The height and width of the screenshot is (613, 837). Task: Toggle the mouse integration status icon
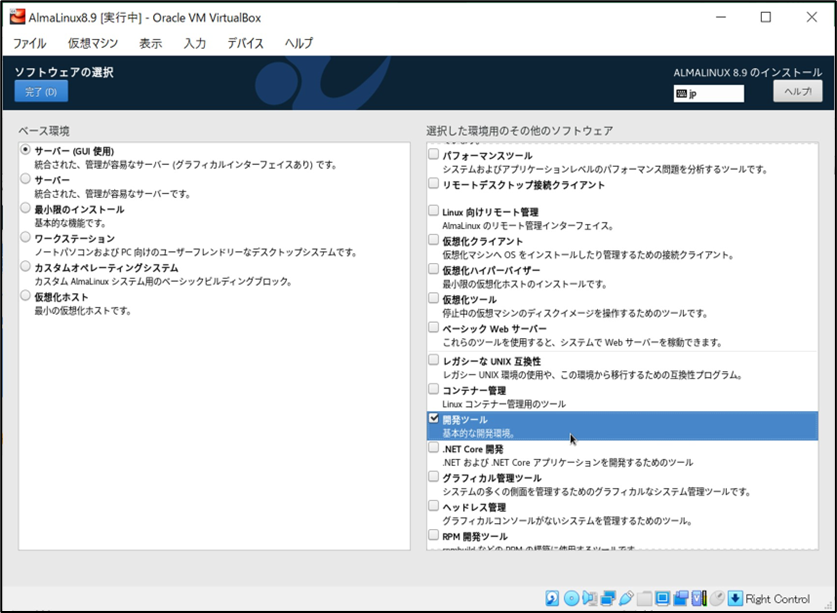pyautogui.click(x=717, y=598)
